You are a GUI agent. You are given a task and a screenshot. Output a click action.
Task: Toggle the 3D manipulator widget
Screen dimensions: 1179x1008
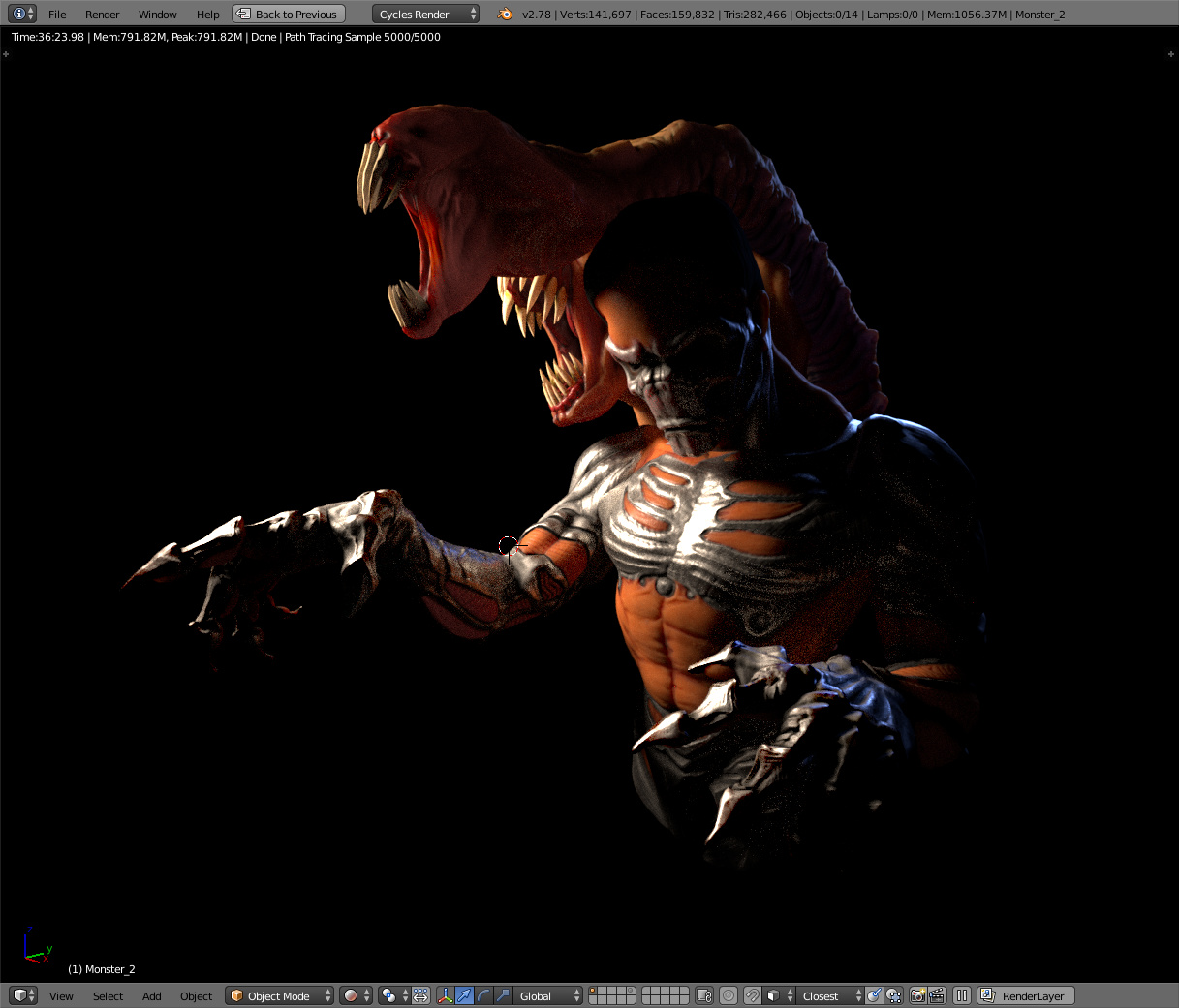tap(445, 995)
